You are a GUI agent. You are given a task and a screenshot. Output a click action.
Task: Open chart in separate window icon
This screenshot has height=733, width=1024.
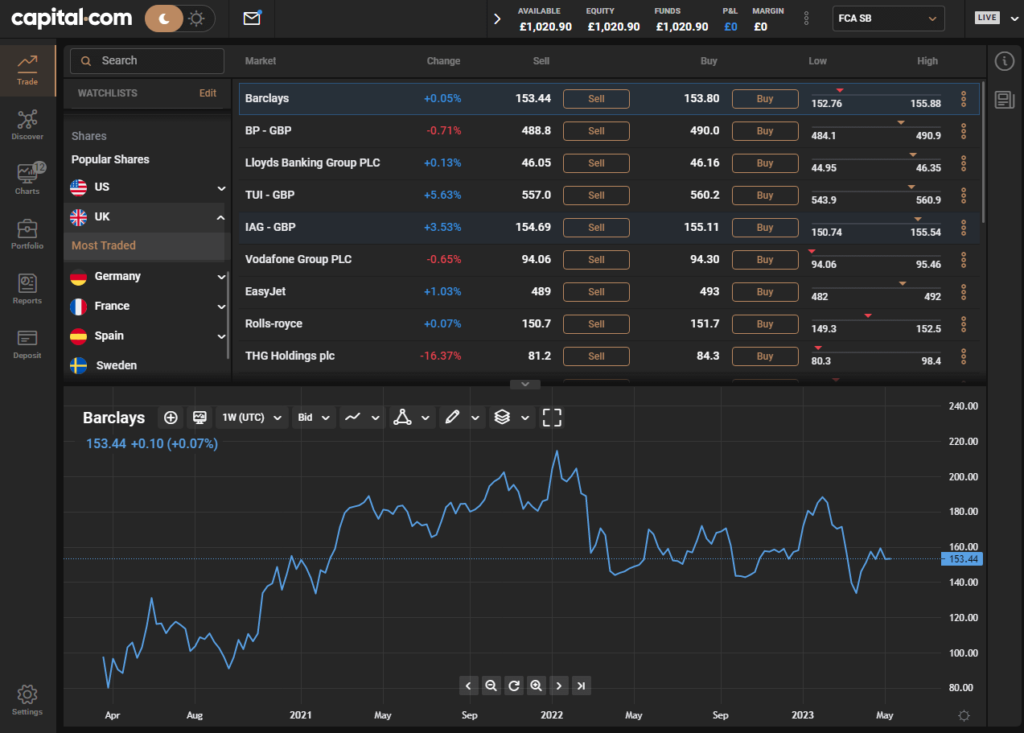pyautogui.click(x=200, y=417)
